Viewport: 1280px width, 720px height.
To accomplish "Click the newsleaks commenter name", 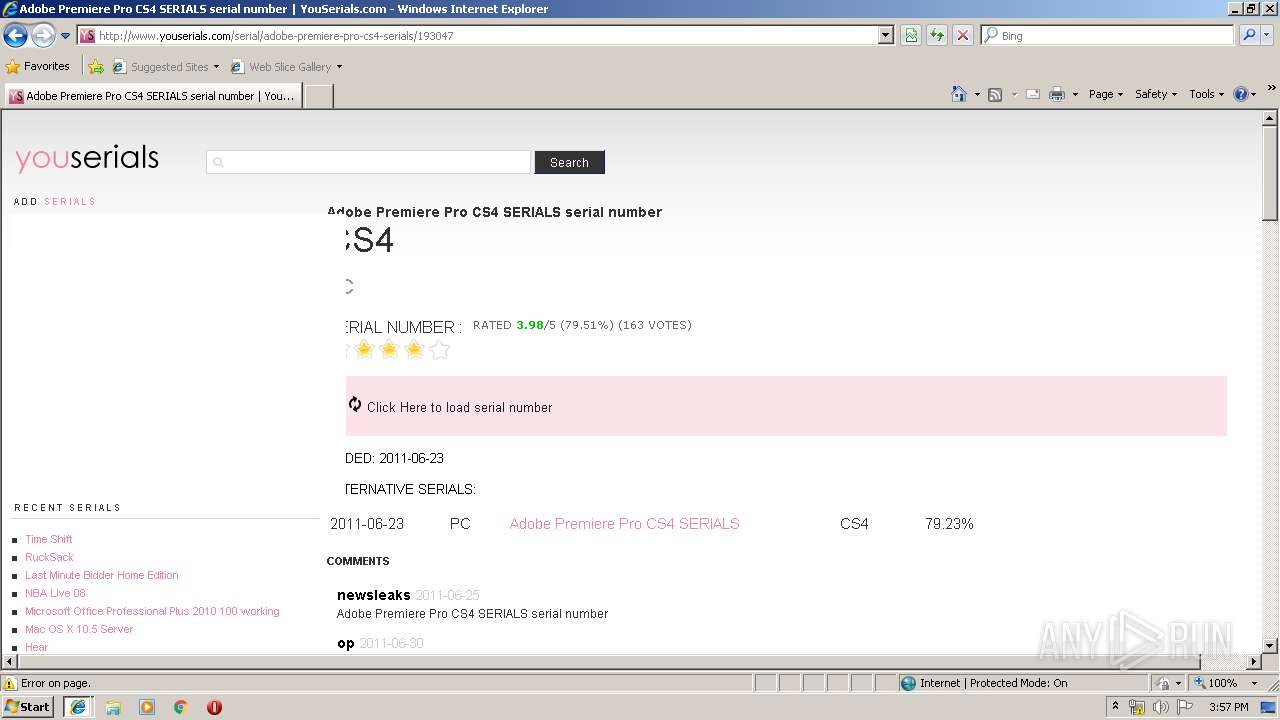I will (374, 595).
